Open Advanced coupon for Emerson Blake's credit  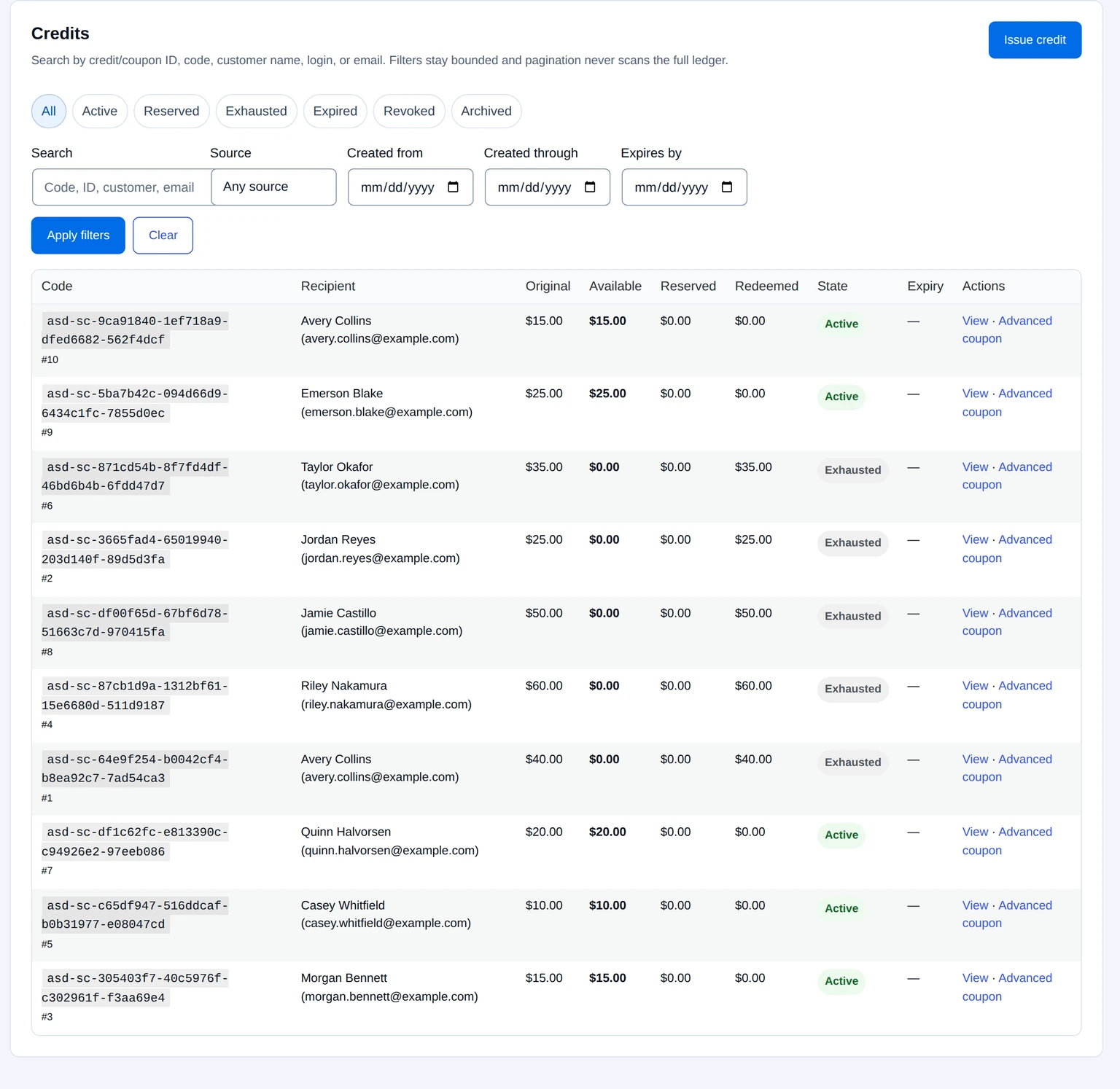coord(1007,403)
